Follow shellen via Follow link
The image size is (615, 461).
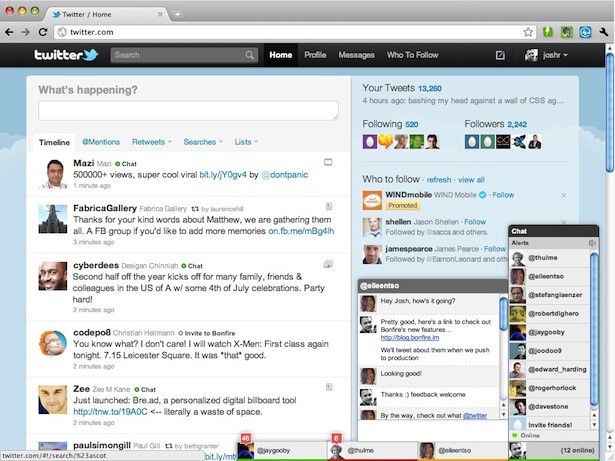click(475, 222)
